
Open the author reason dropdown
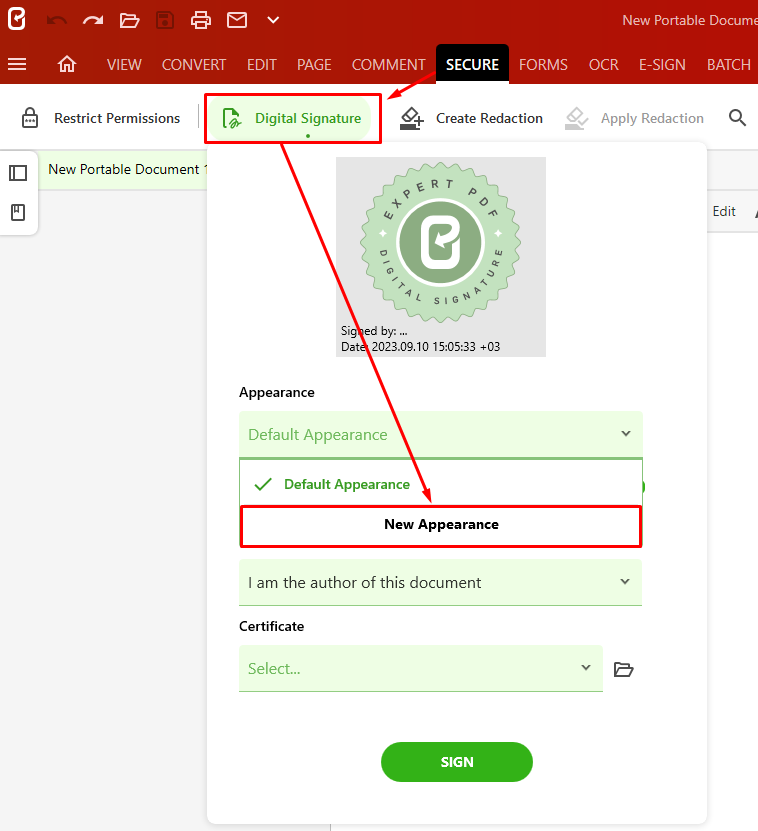(x=440, y=582)
